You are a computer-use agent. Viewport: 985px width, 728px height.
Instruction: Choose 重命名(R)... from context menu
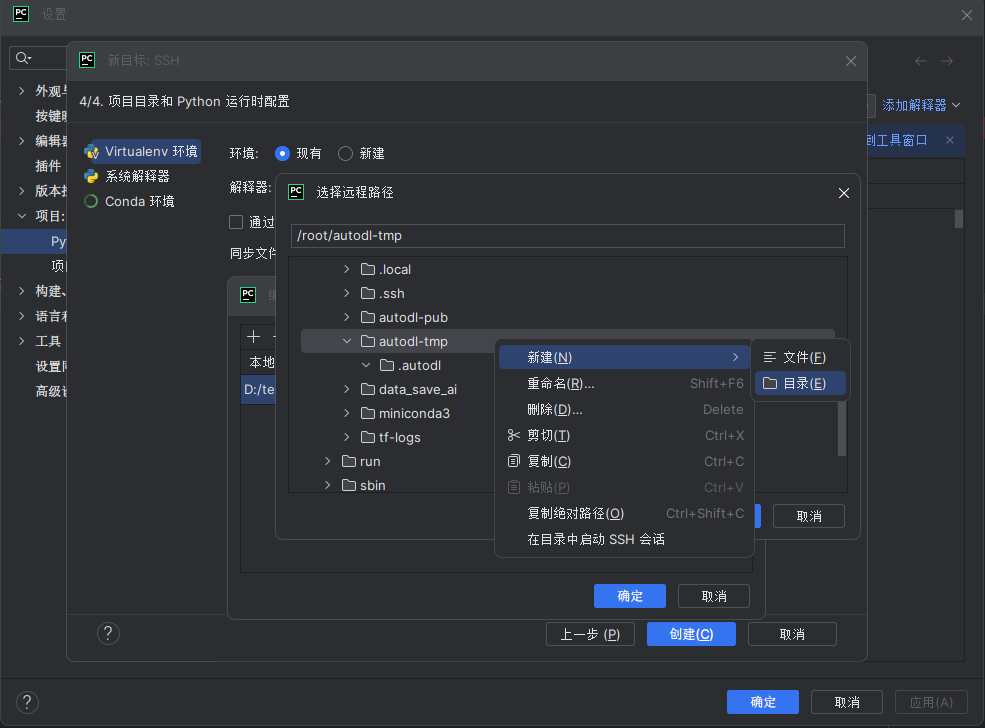click(624, 383)
